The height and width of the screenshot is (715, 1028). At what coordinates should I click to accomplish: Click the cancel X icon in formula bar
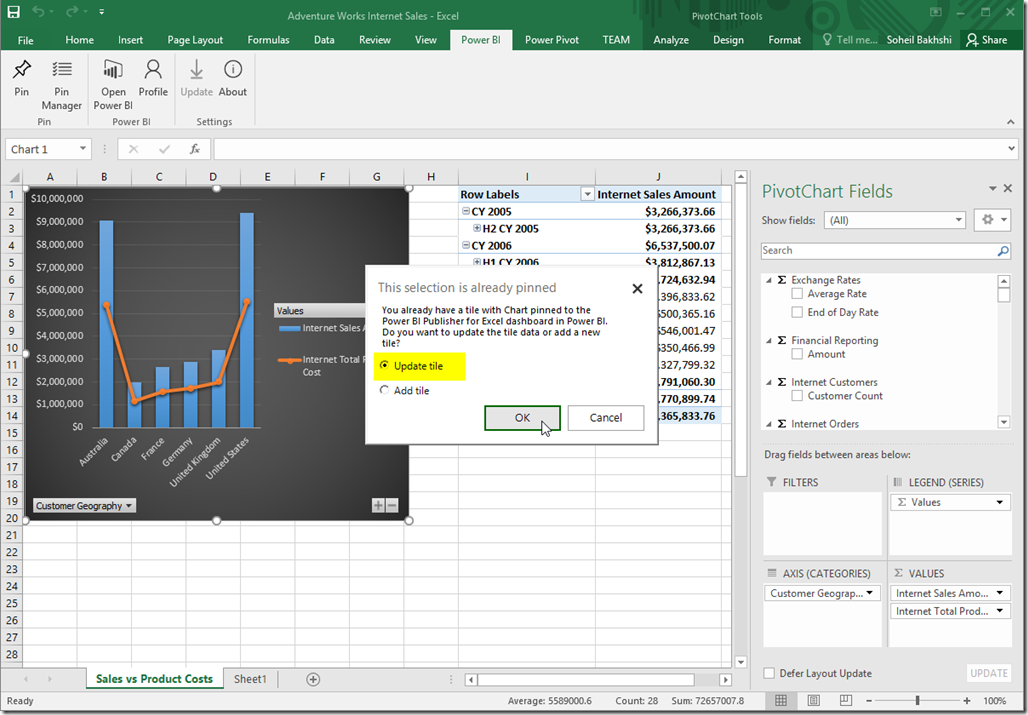coord(133,149)
